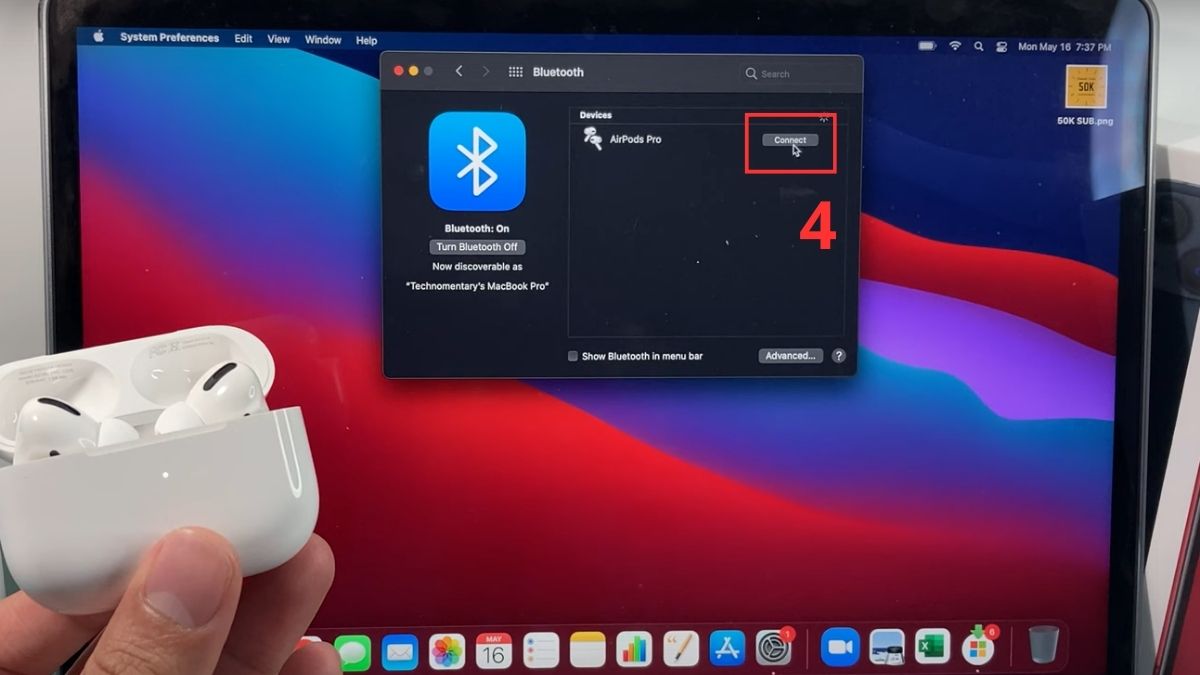Launch the Zoom app from the Dock
This screenshot has height=675, width=1200.
coord(838,647)
